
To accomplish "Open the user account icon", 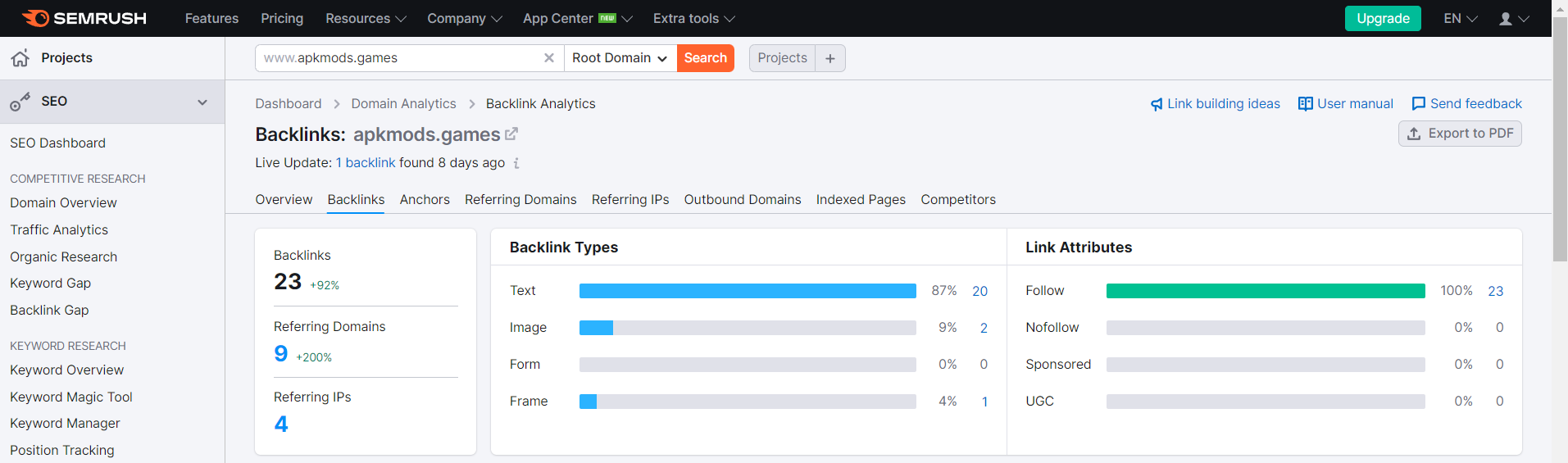I will point(1506,18).
